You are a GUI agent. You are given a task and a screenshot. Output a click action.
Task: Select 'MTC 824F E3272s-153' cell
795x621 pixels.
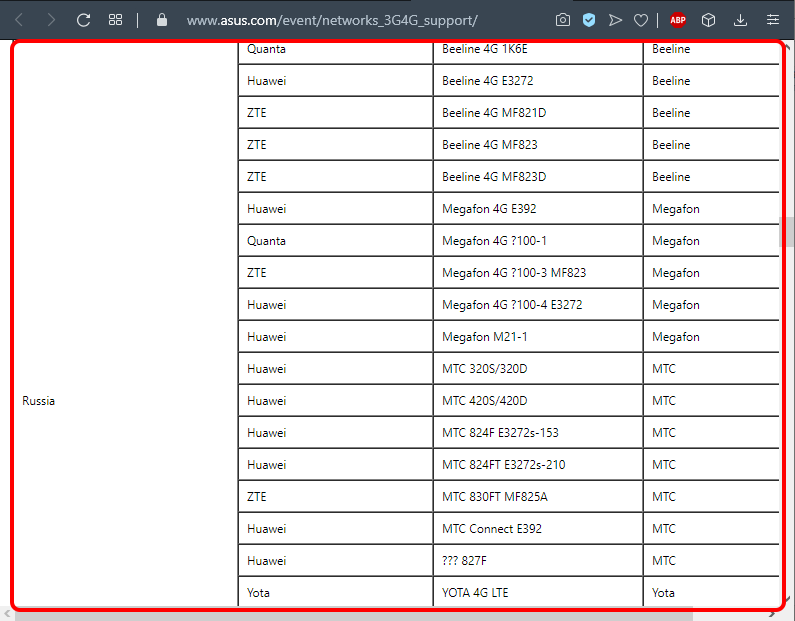538,432
